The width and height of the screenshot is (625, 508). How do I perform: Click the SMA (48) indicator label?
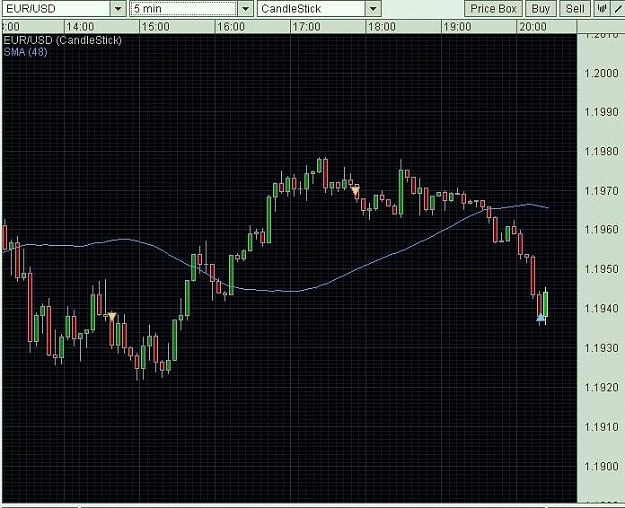[x=26, y=52]
